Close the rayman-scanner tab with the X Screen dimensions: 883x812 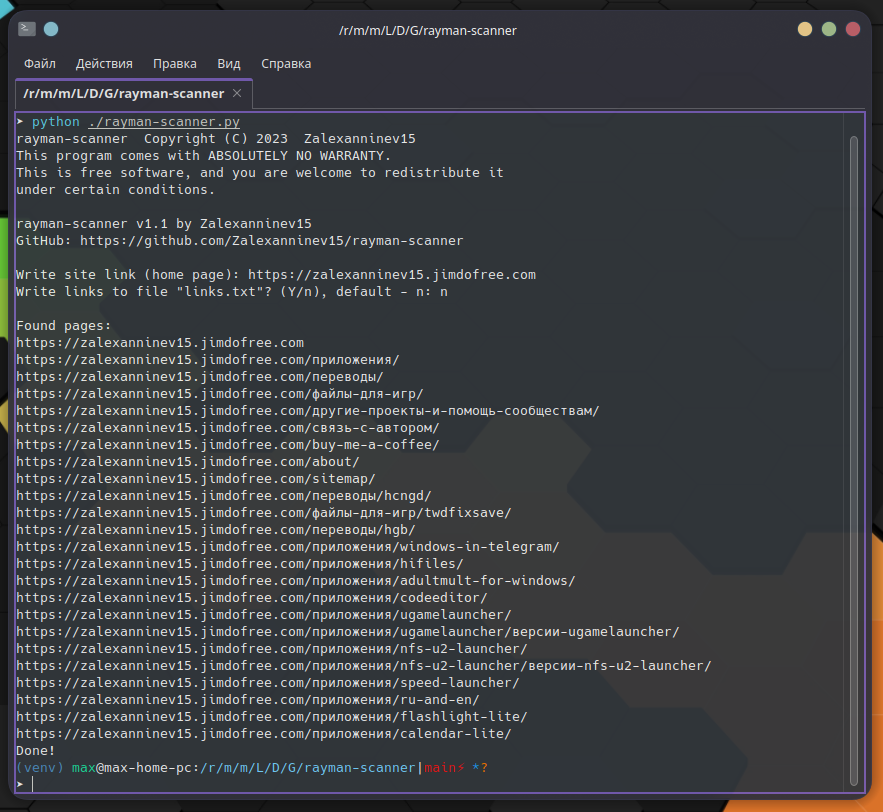point(237,93)
